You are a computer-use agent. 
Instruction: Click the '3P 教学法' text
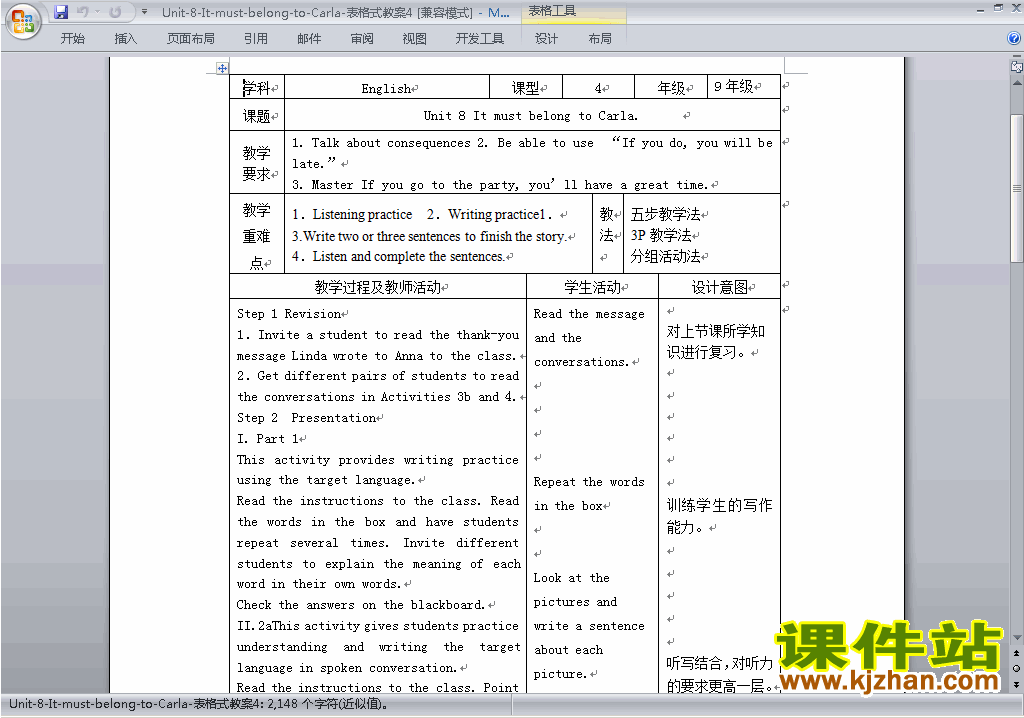661,235
